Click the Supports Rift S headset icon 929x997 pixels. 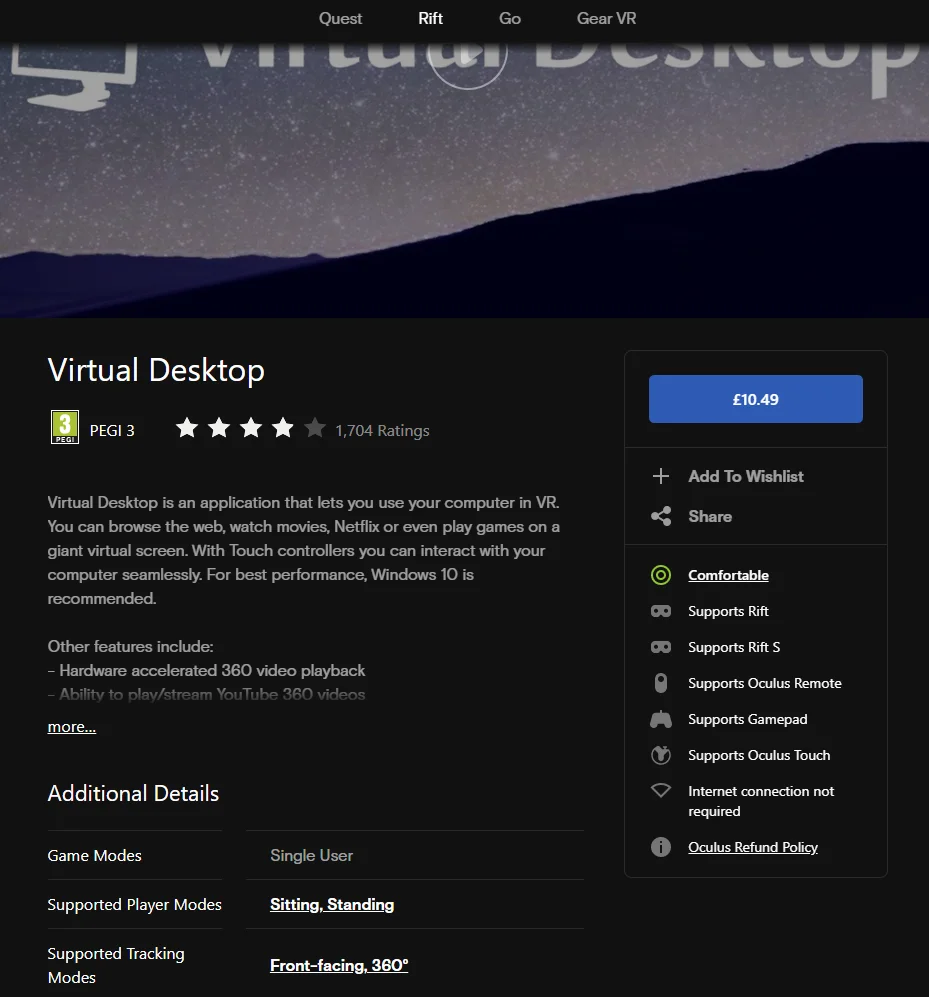coord(661,647)
